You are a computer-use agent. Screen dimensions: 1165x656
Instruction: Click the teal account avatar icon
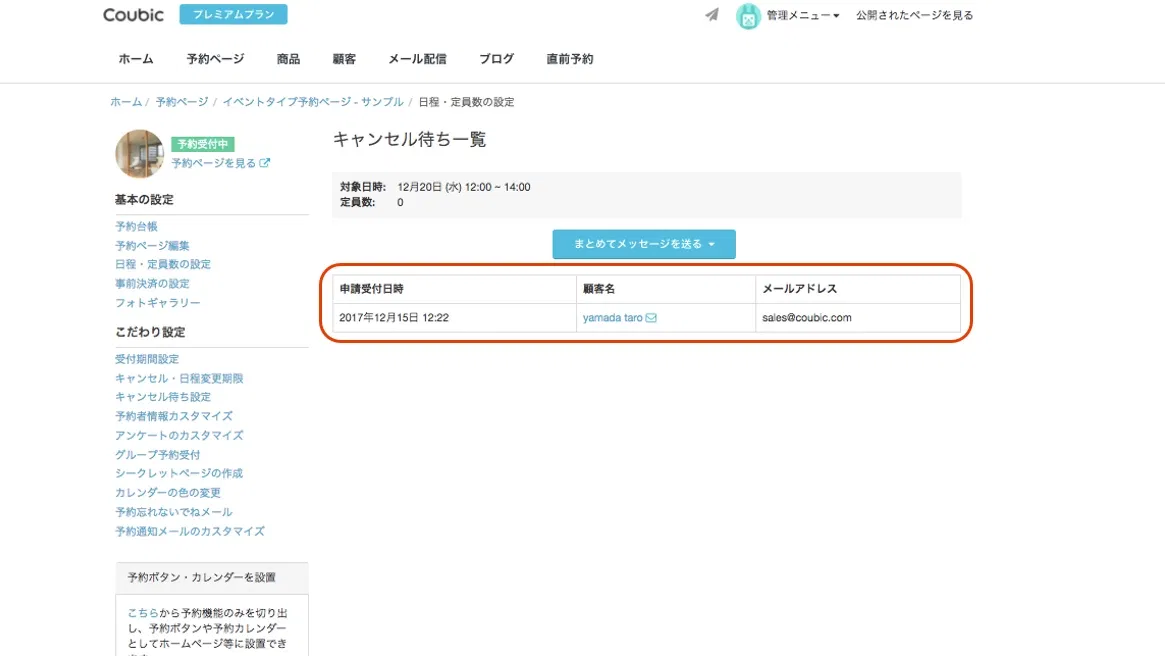tap(748, 16)
